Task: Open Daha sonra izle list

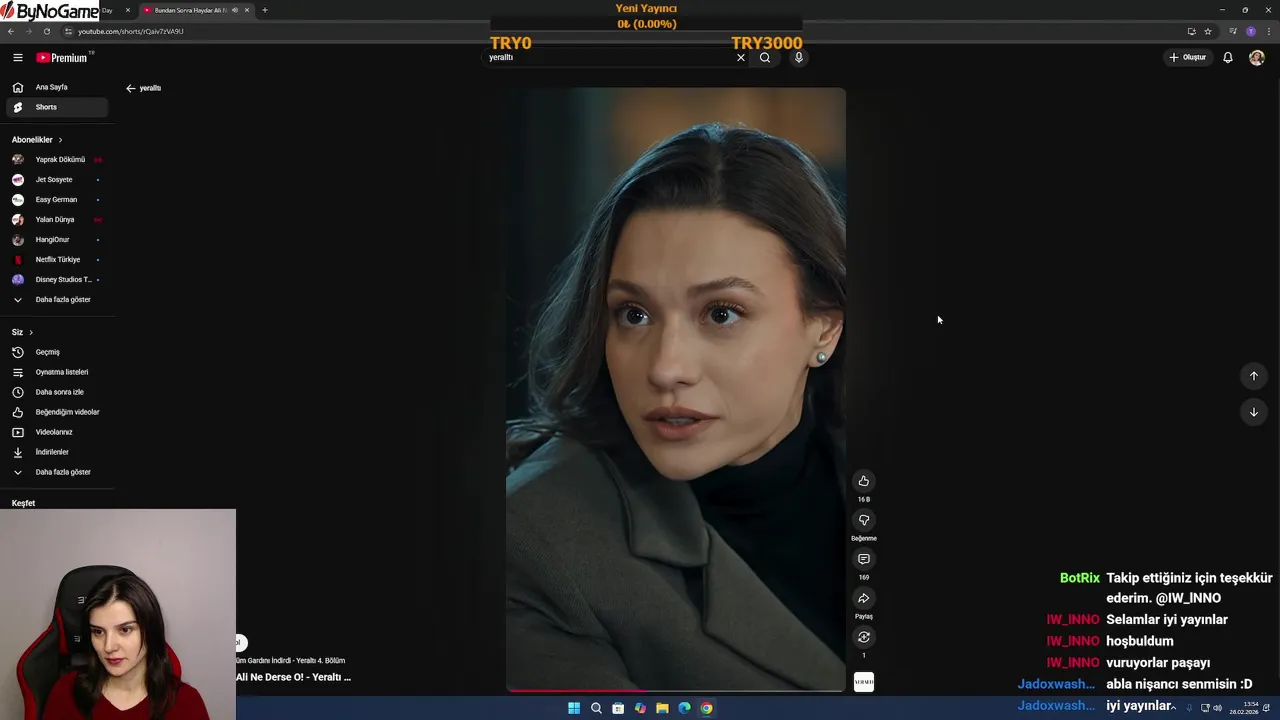Action: pyautogui.click(x=57, y=392)
